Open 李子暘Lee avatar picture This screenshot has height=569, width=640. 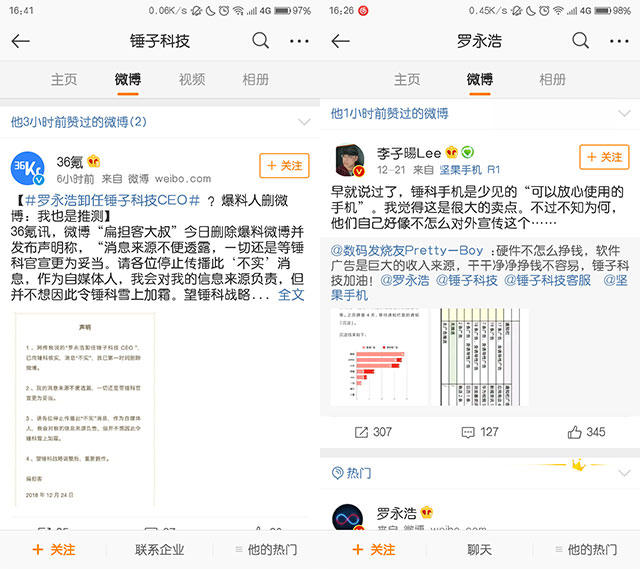350,160
